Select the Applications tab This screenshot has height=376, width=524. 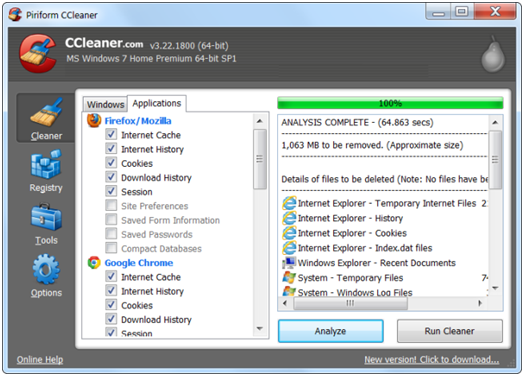point(157,103)
